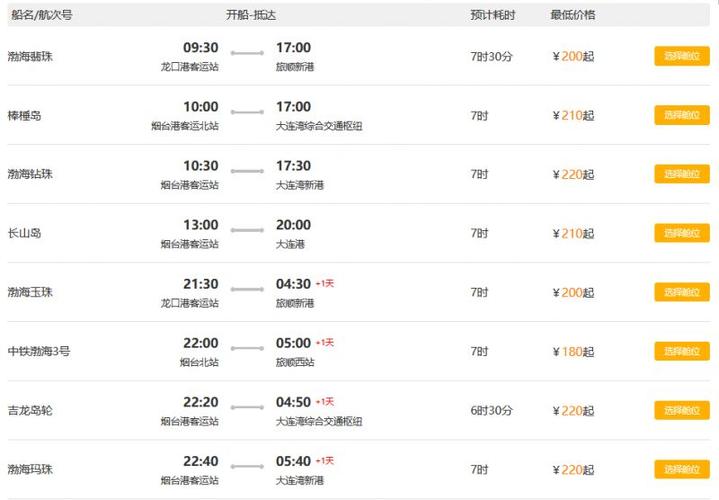This screenshot has width=719, height=500.
Task: Click ship name 中铁渤海3号
Action: [38, 352]
